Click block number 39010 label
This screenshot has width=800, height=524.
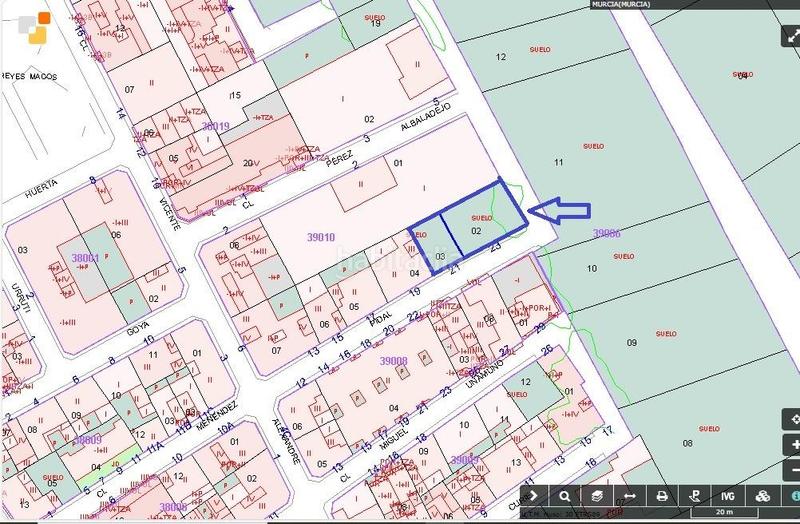pyautogui.click(x=319, y=238)
